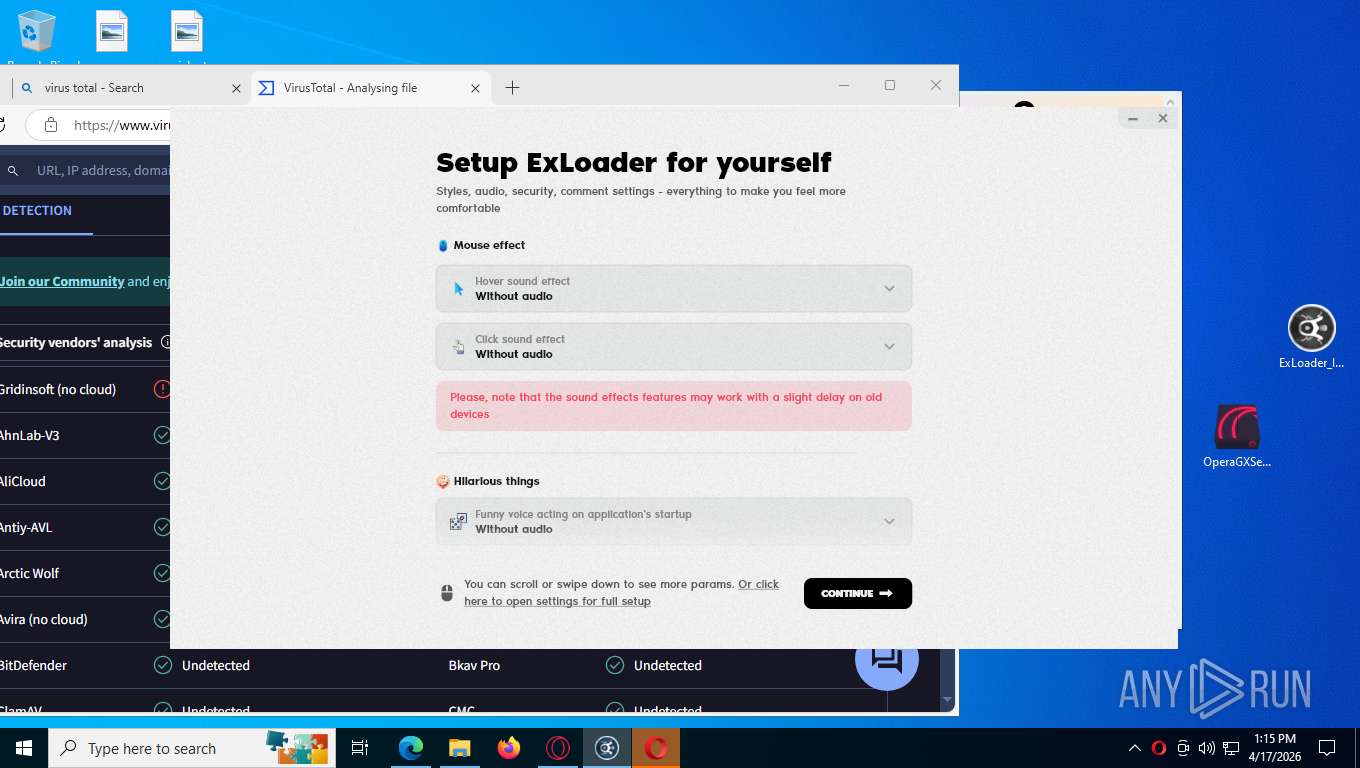Click the AhnLab-V3 check mark icon
This screenshot has width=1360, height=768.
tap(162, 435)
